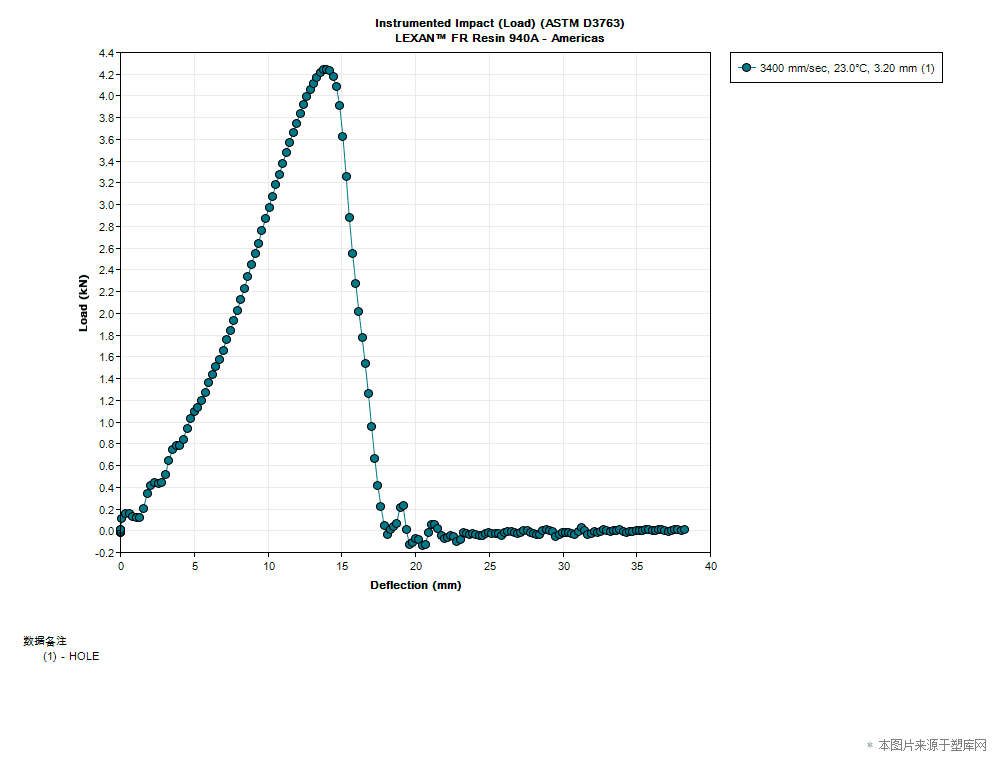This screenshot has width=1000, height=764.
Task: Click the "5" deflection axis tick label
Action: point(195,566)
